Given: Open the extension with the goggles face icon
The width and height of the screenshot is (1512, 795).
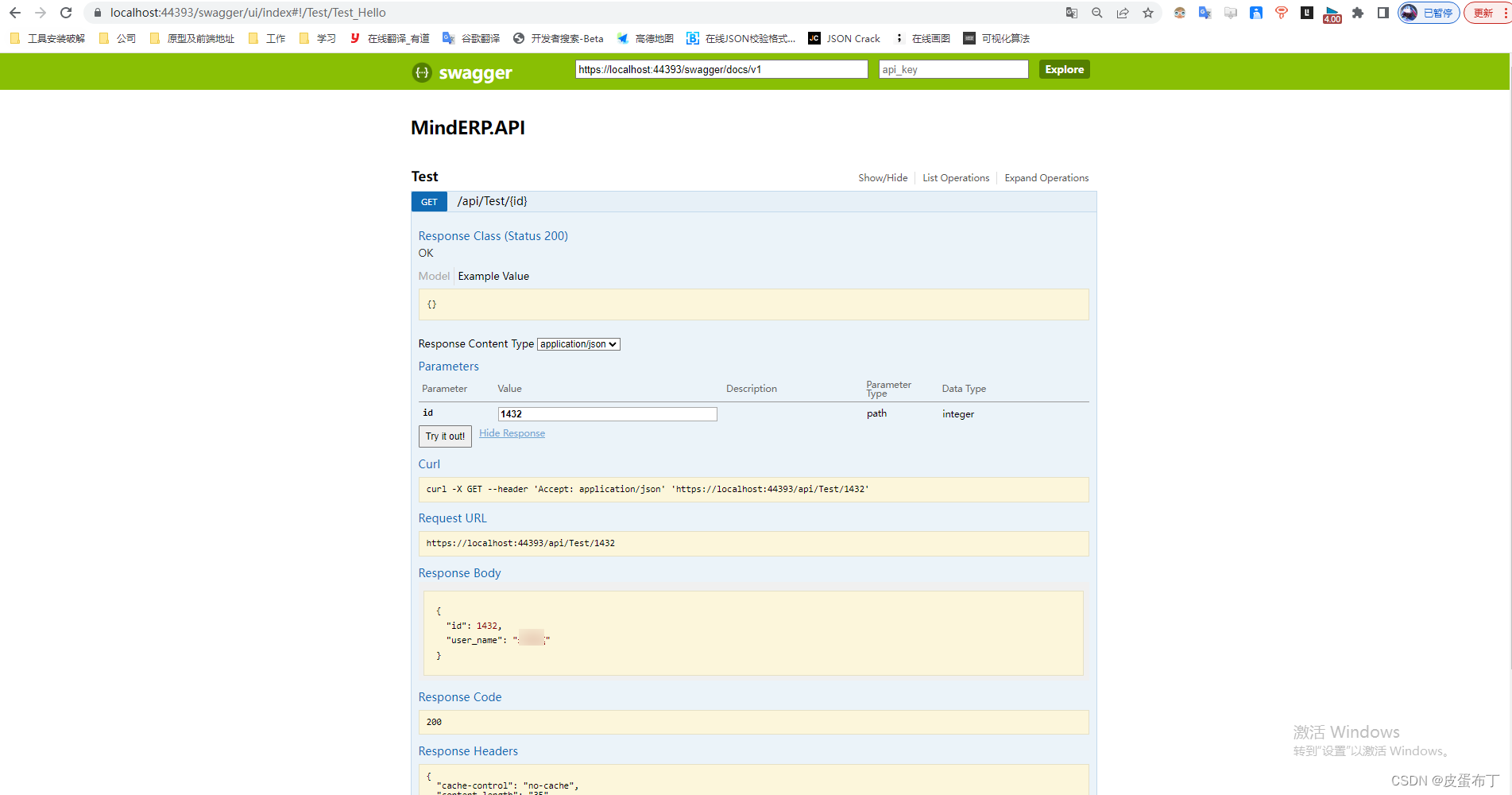Looking at the screenshot, I should [x=1180, y=13].
